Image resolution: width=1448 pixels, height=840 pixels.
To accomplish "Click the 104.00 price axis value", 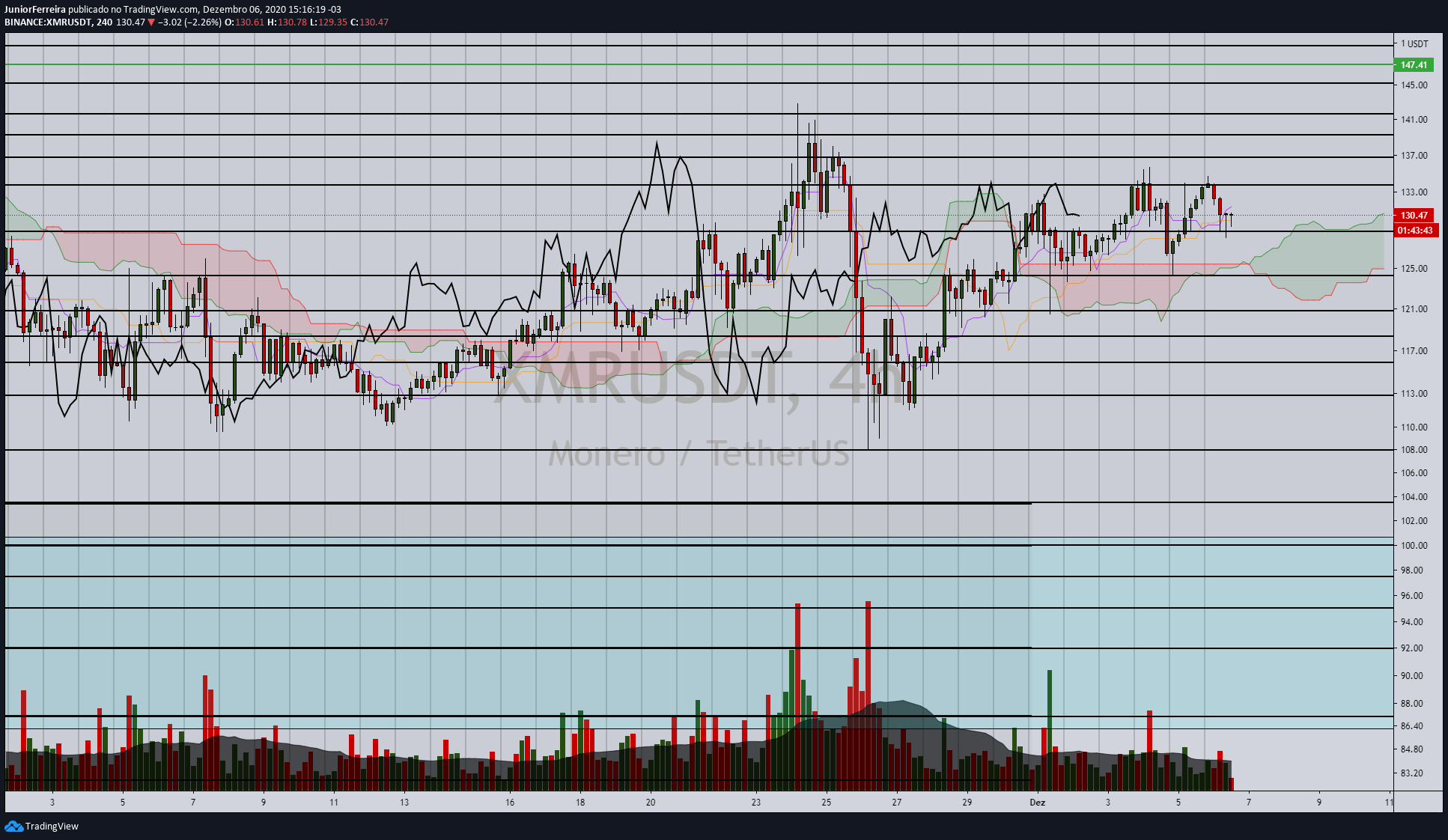I will click(1414, 497).
